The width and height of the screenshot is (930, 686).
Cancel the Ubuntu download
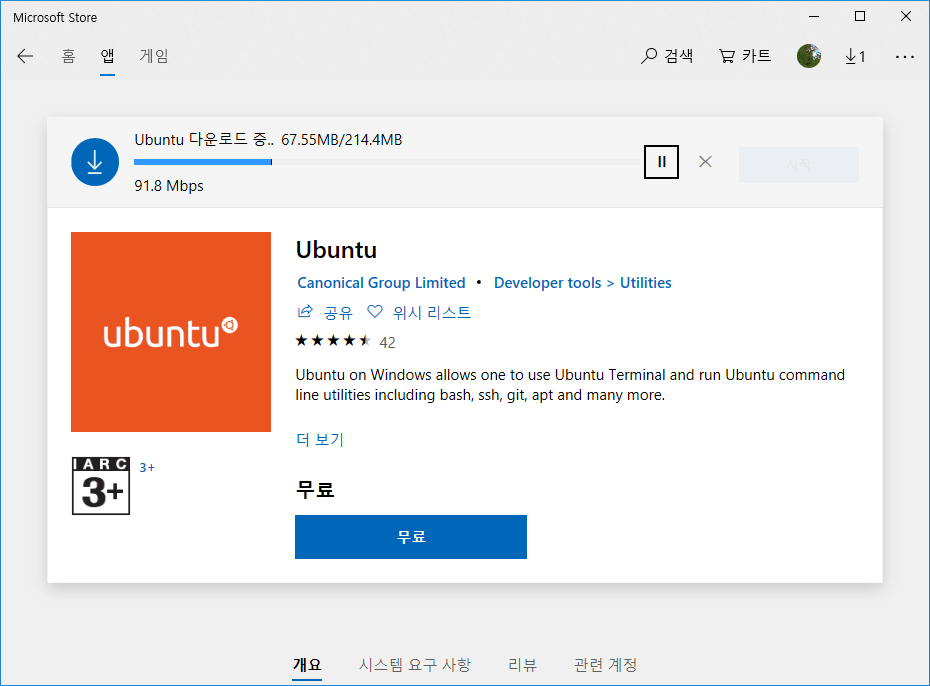(705, 162)
